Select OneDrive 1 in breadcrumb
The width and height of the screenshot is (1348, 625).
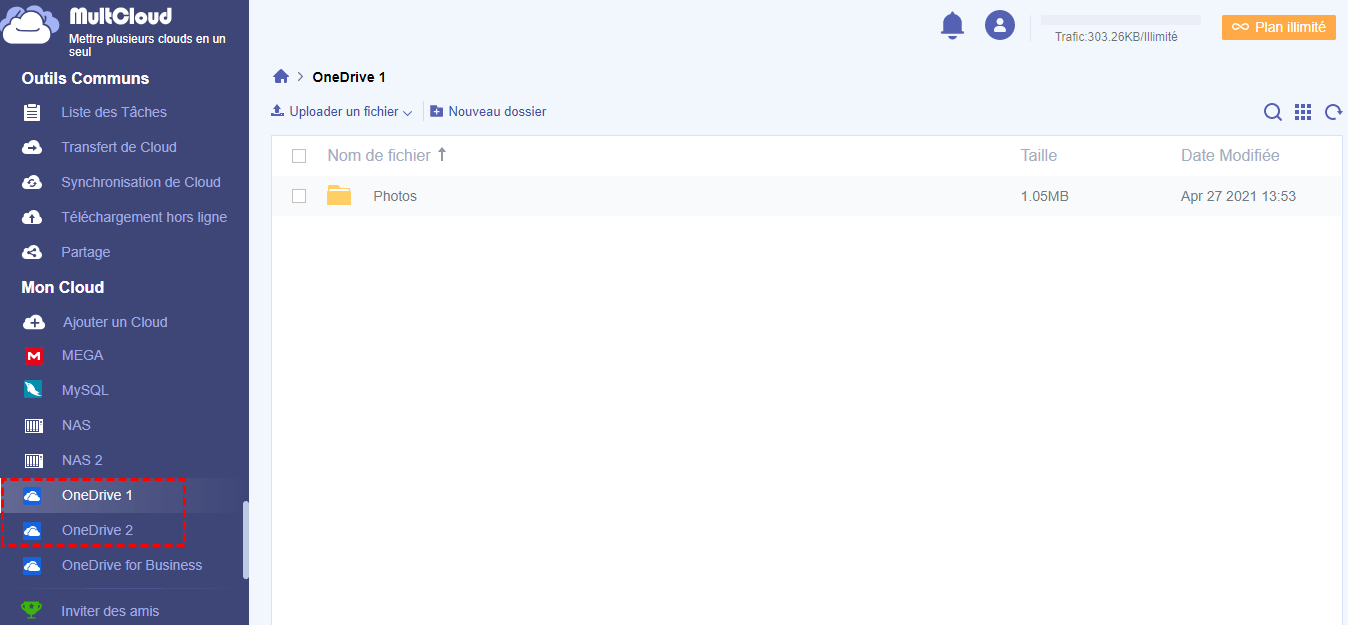[x=349, y=77]
